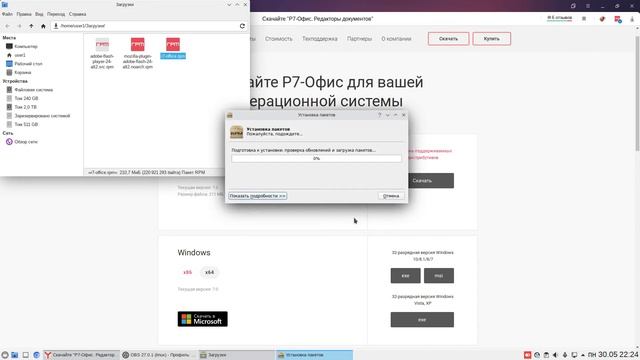Download the Windows msi installer
Viewport: 640px width, 360px height.
(x=439, y=276)
